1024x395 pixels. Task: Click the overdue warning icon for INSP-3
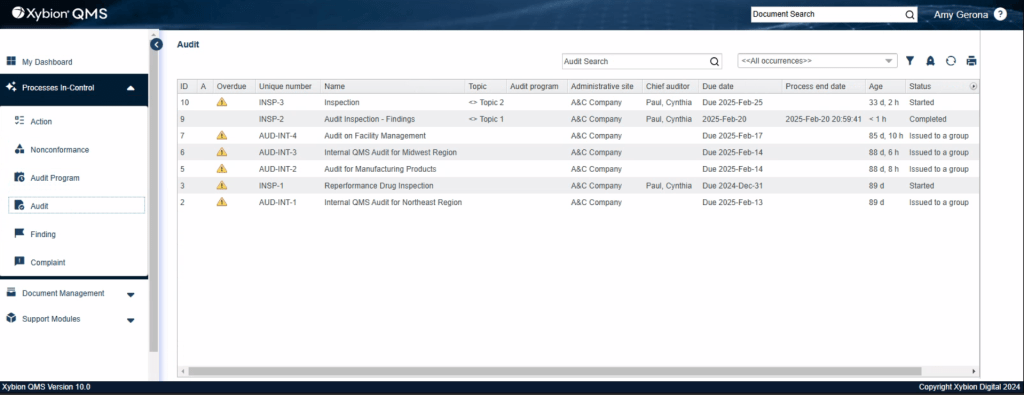click(x=222, y=102)
